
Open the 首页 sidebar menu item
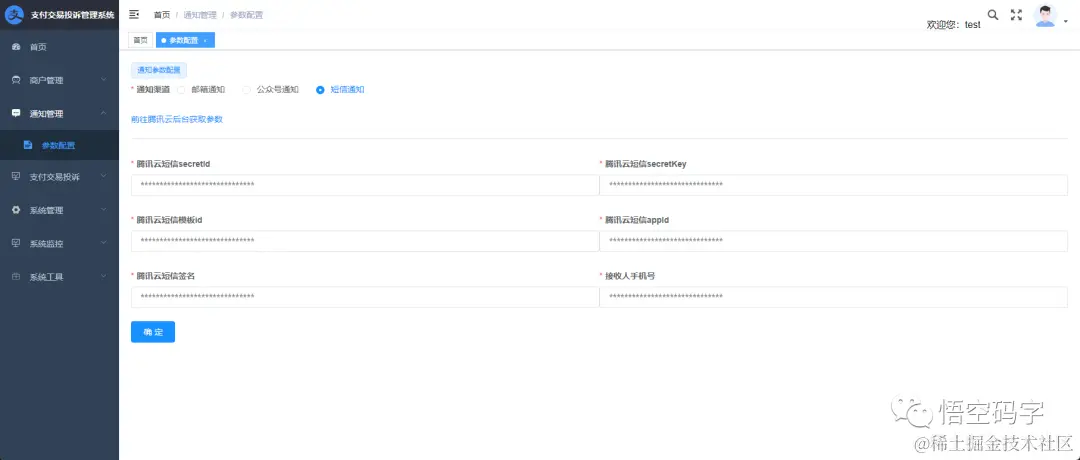pos(59,48)
